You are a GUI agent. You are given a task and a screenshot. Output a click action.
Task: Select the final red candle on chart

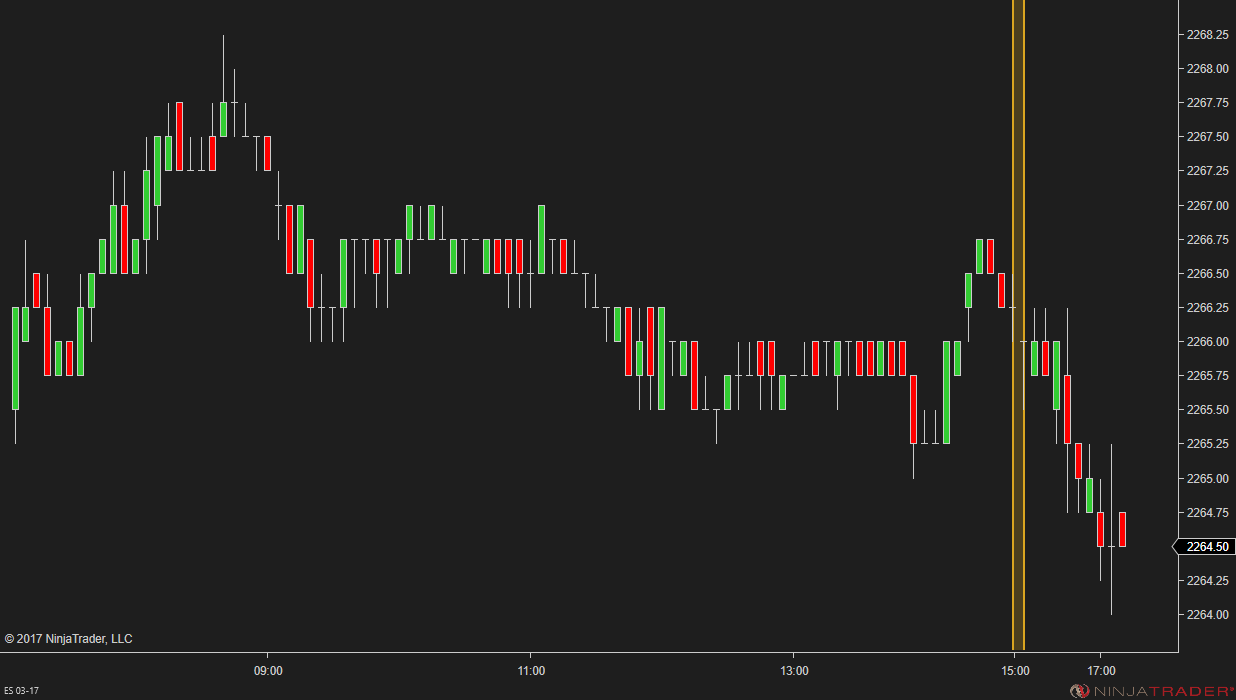click(1122, 529)
